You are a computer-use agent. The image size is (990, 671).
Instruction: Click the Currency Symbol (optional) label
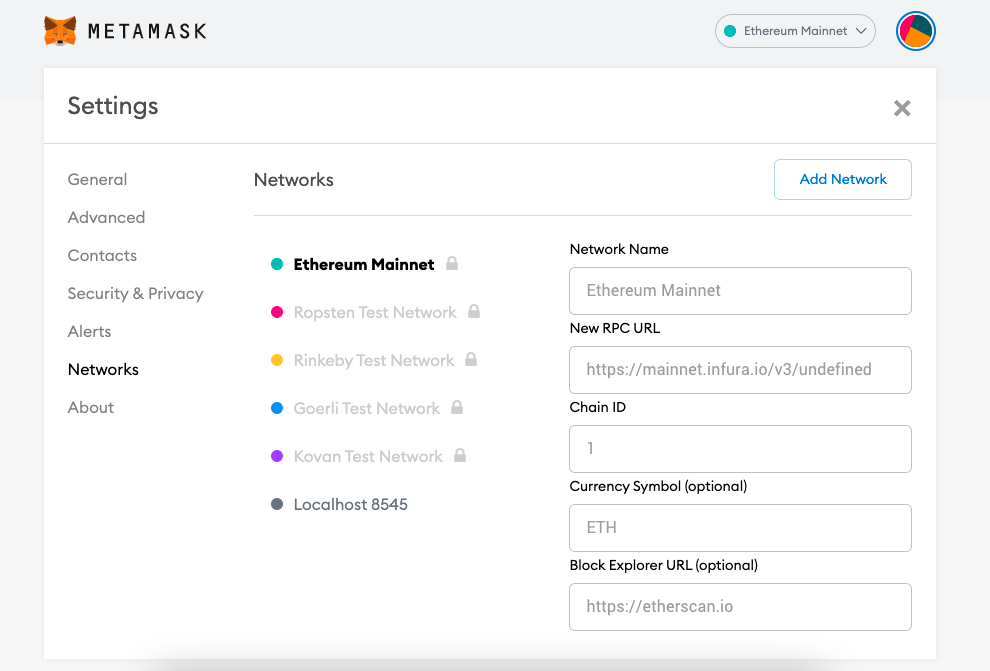point(658,486)
